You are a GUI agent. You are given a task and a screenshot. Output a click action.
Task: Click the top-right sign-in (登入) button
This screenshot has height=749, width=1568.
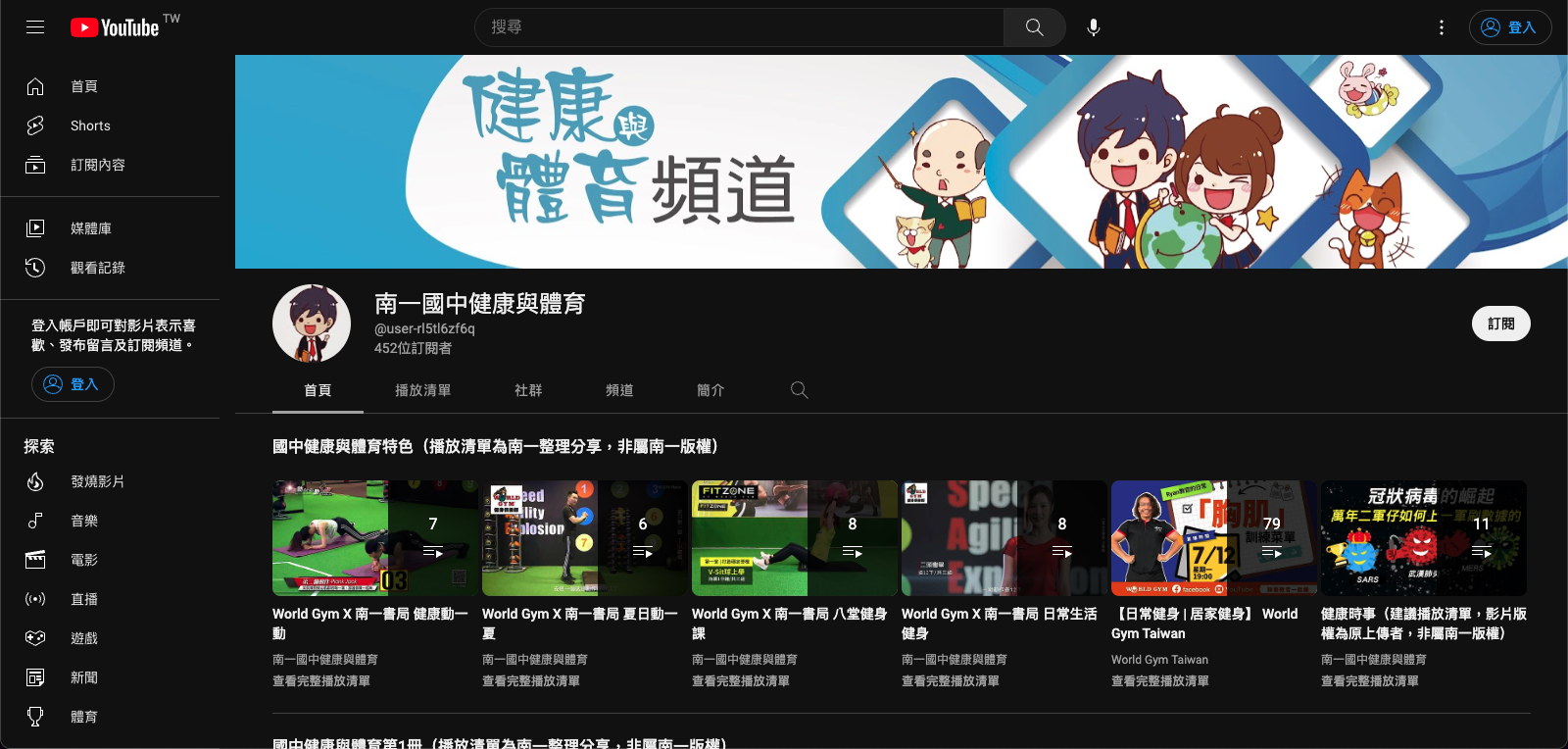point(1509,27)
